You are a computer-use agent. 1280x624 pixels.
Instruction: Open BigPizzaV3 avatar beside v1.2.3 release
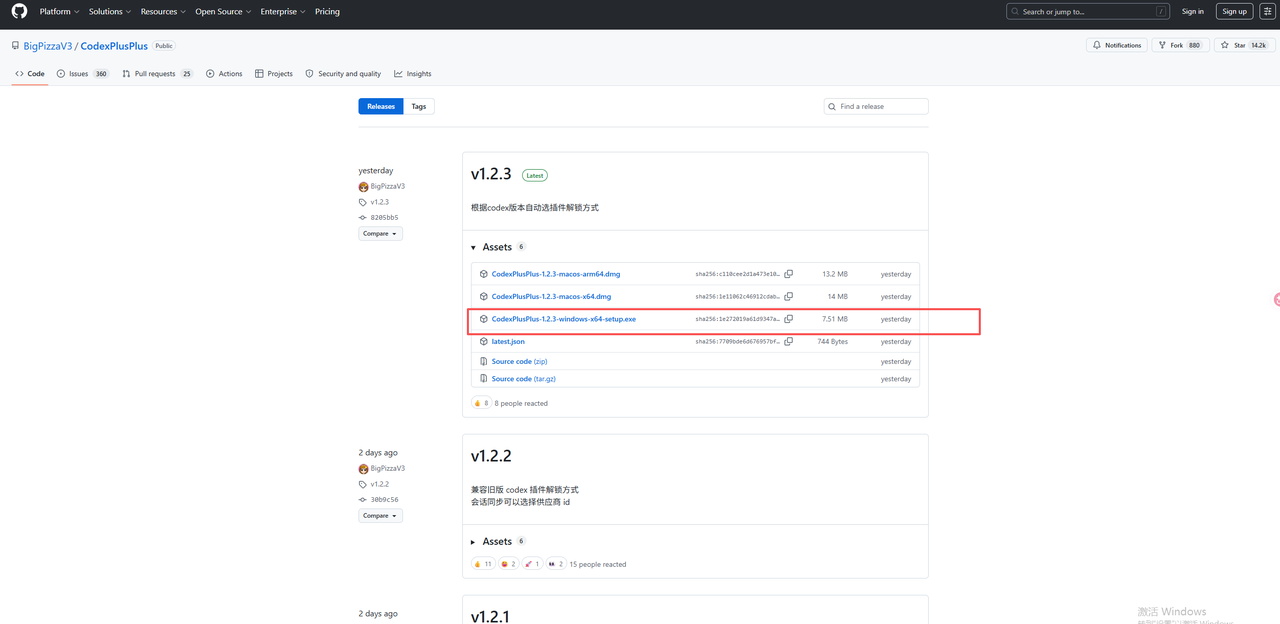click(x=364, y=186)
